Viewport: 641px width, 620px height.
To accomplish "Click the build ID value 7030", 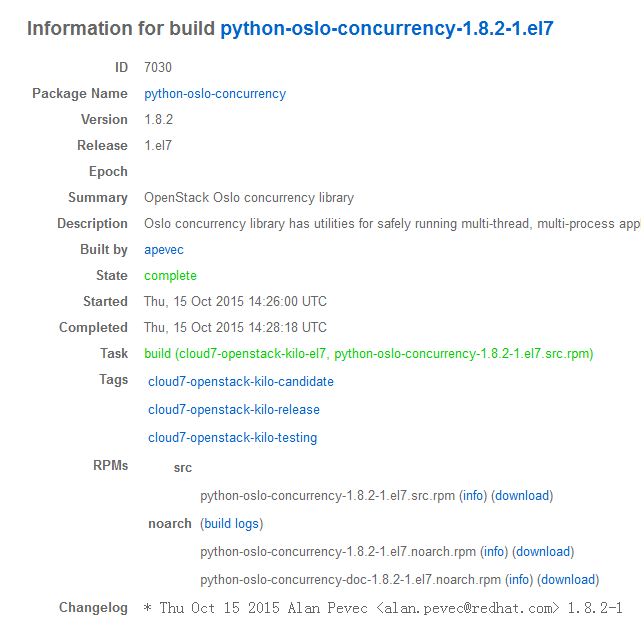I will point(158,67).
